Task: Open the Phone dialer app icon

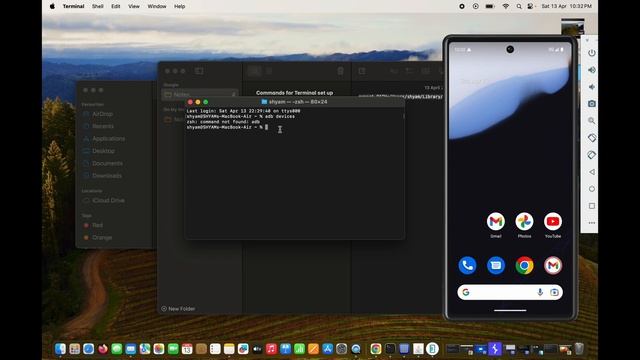Action: tap(467, 265)
